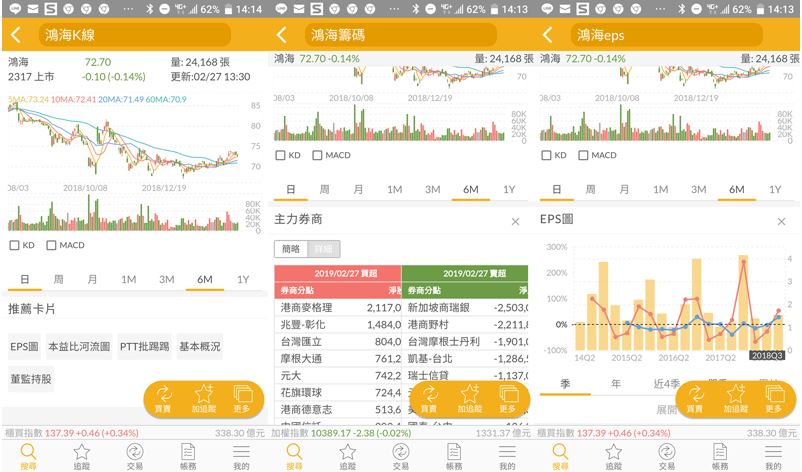Image resolution: width=802 pixels, height=472 pixels.
Task: Select broker row 兆豐-彰化
Action: pyautogui.click(x=338, y=325)
